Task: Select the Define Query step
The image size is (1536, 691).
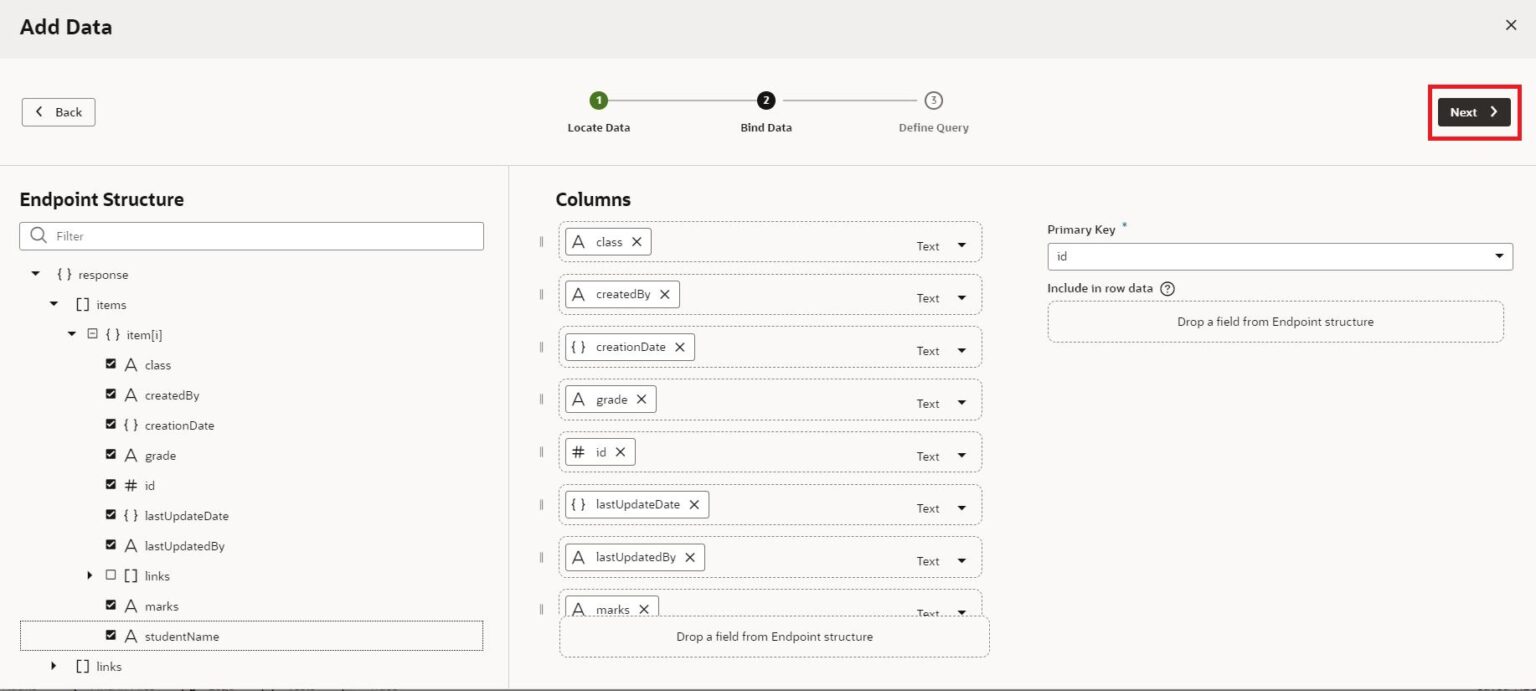Action: pyautogui.click(x=933, y=100)
